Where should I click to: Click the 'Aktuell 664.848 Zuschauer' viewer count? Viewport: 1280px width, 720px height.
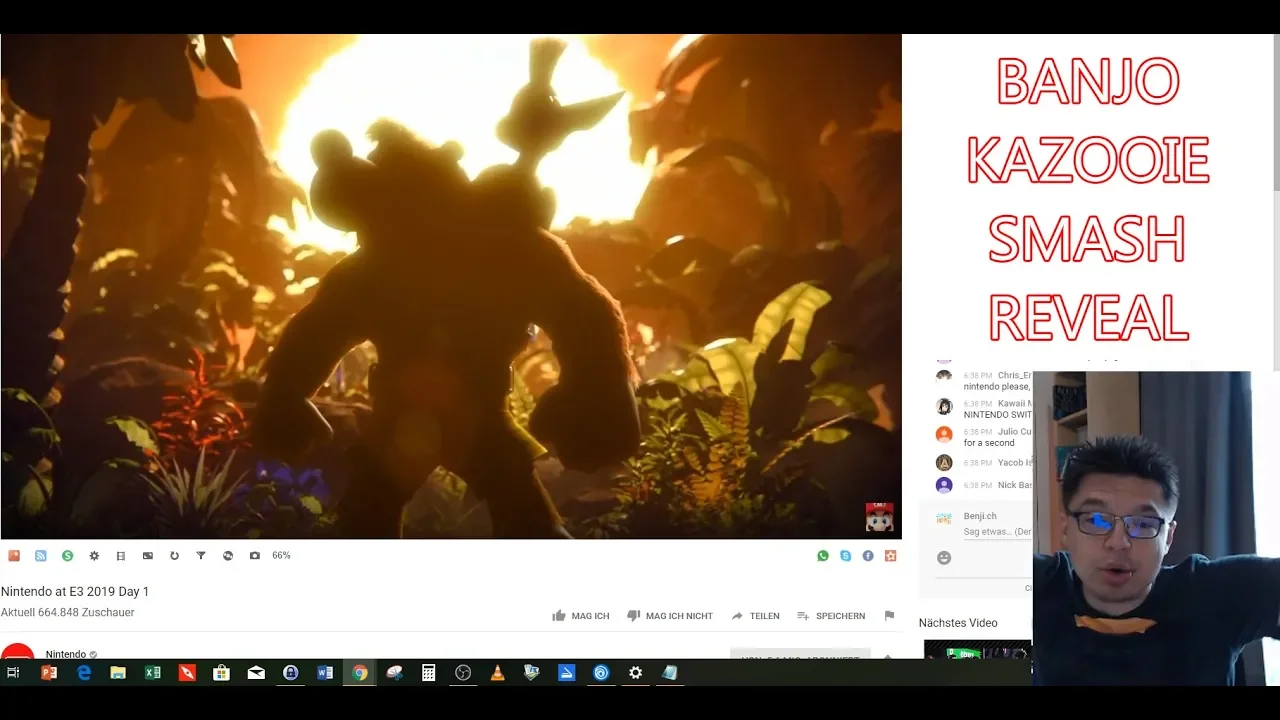coord(67,612)
